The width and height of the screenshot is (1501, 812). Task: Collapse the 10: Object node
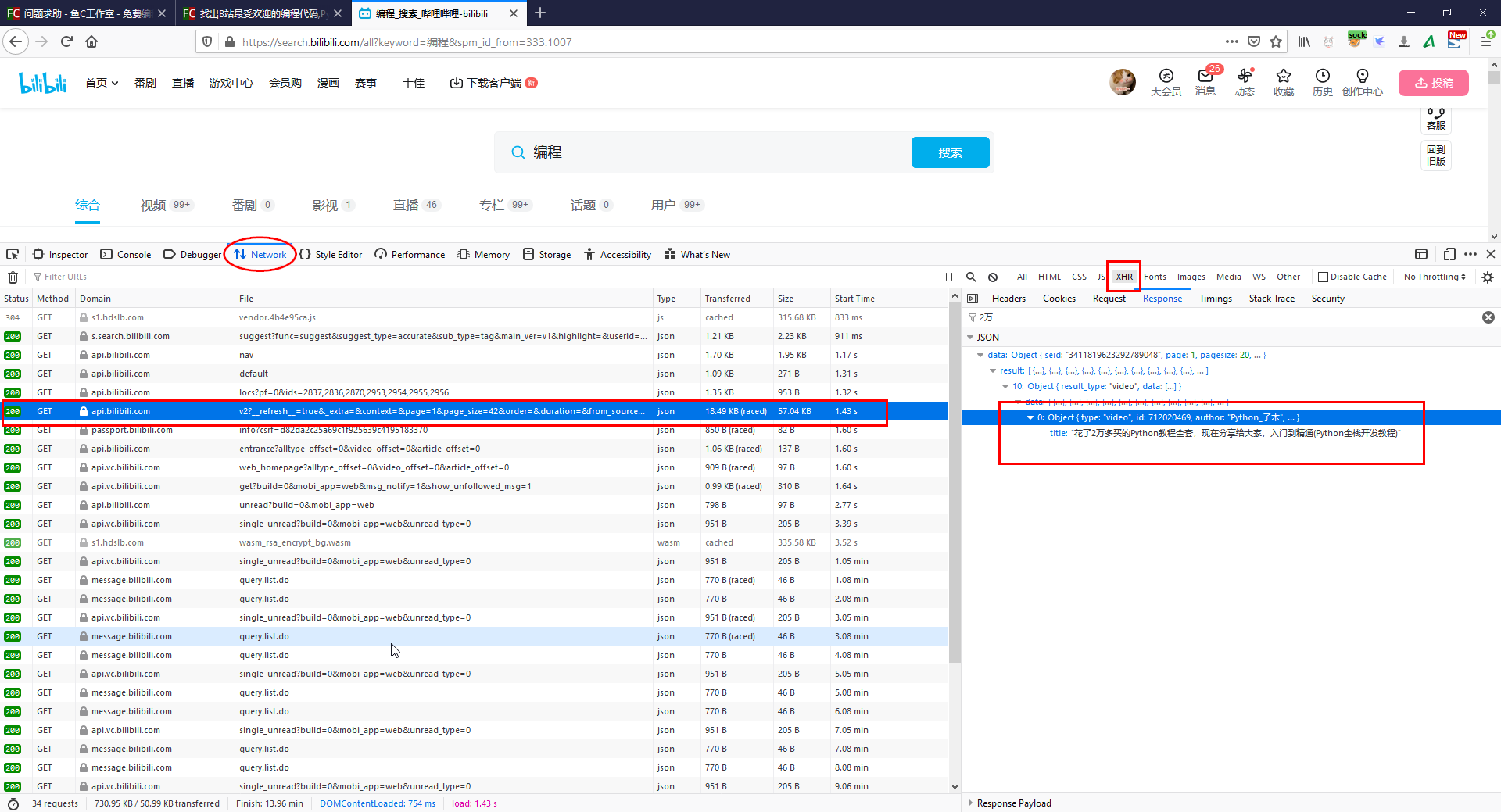click(1005, 386)
